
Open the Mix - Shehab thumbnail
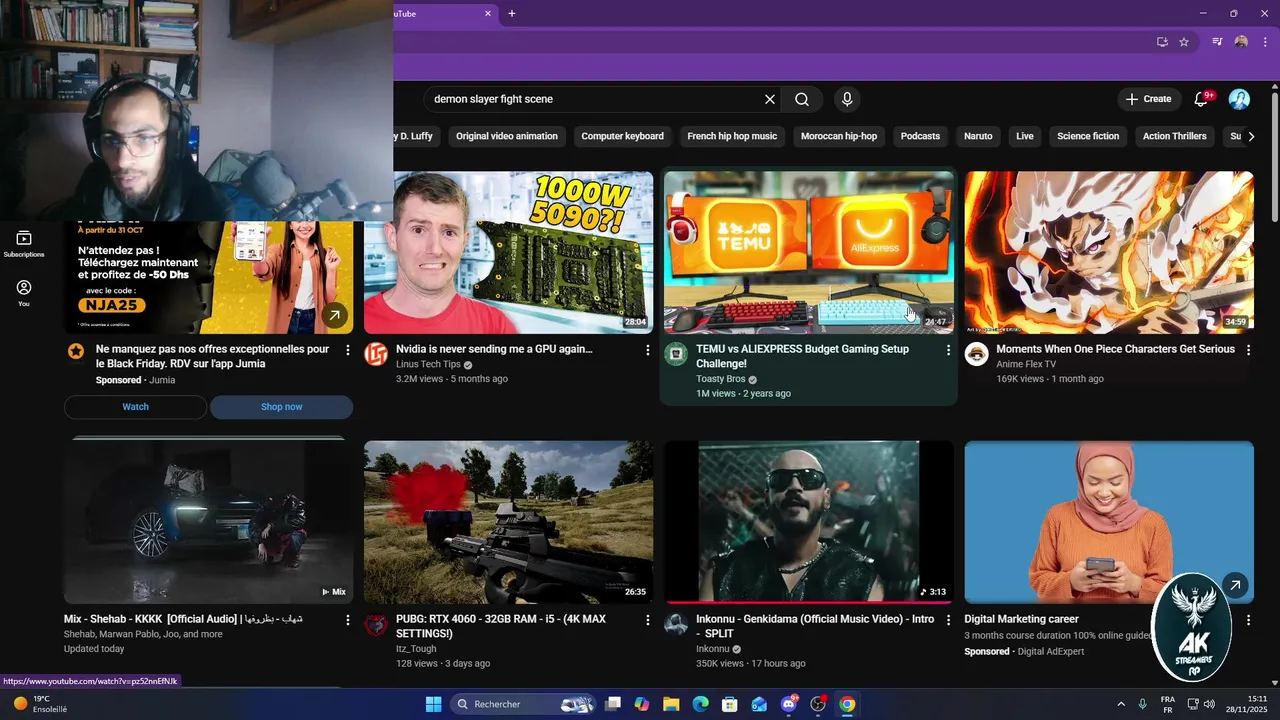click(208, 522)
